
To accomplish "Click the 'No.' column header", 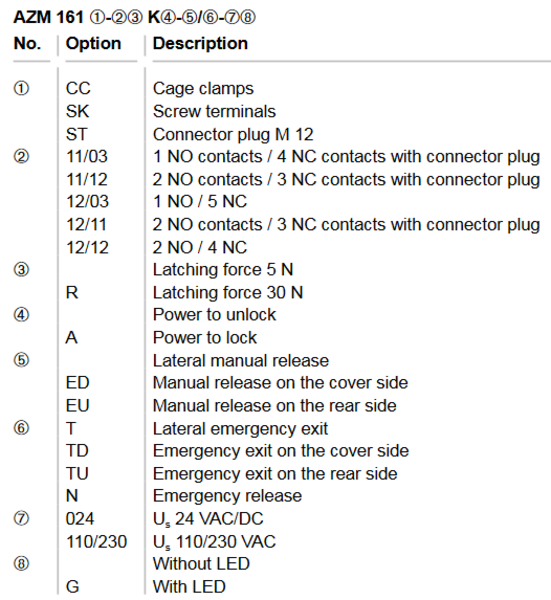I will (x=28, y=44).
